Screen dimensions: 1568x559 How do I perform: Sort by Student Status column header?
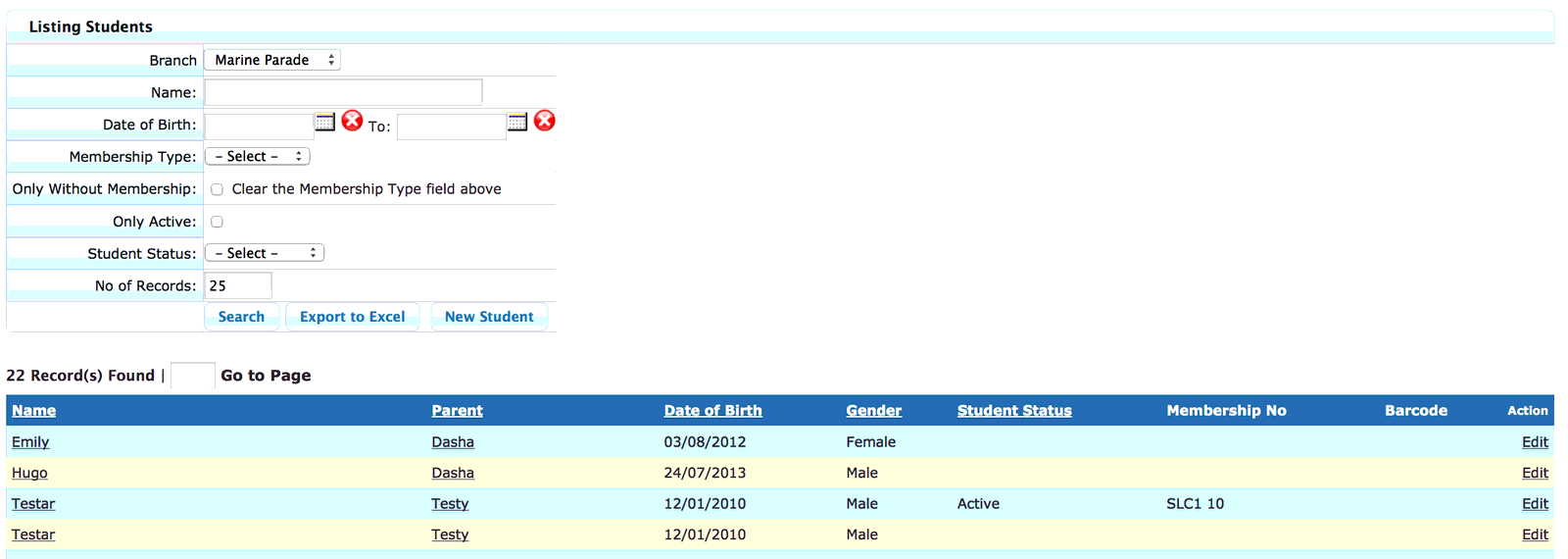(x=1014, y=411)
